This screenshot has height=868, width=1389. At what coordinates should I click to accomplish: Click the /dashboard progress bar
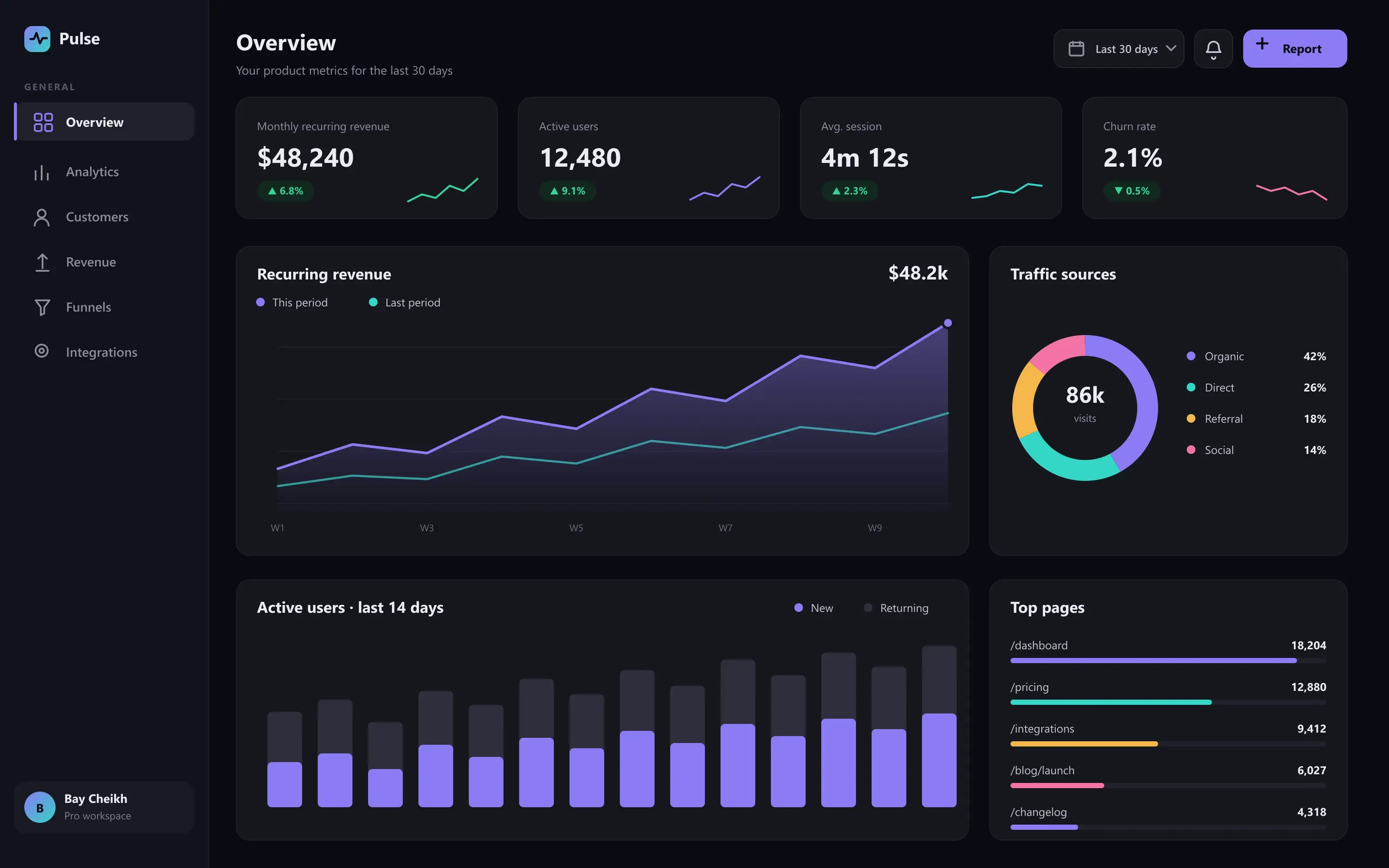(x=1168, y=661)
